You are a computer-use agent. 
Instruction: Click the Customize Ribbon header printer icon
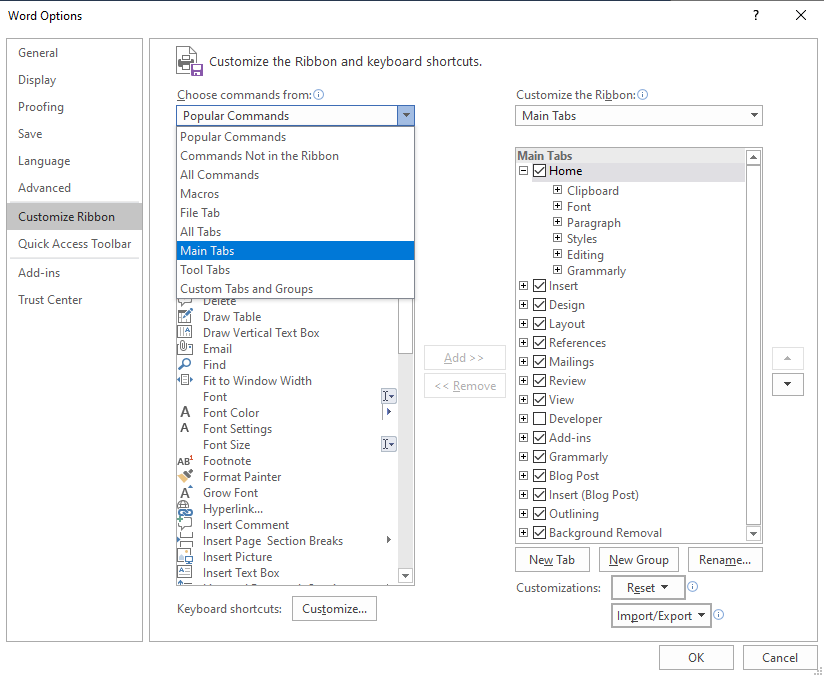point(189,61)
